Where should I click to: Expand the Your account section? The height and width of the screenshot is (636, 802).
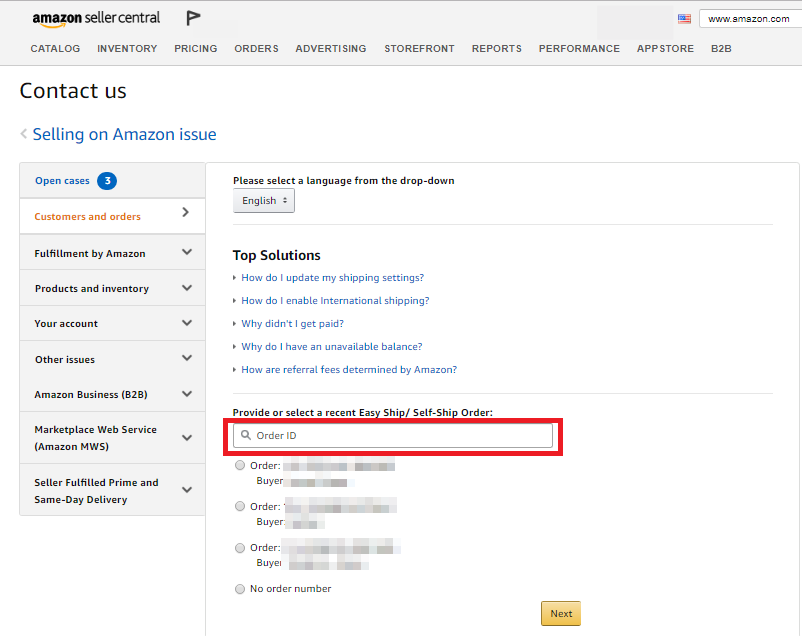click(x=113, y=323)
